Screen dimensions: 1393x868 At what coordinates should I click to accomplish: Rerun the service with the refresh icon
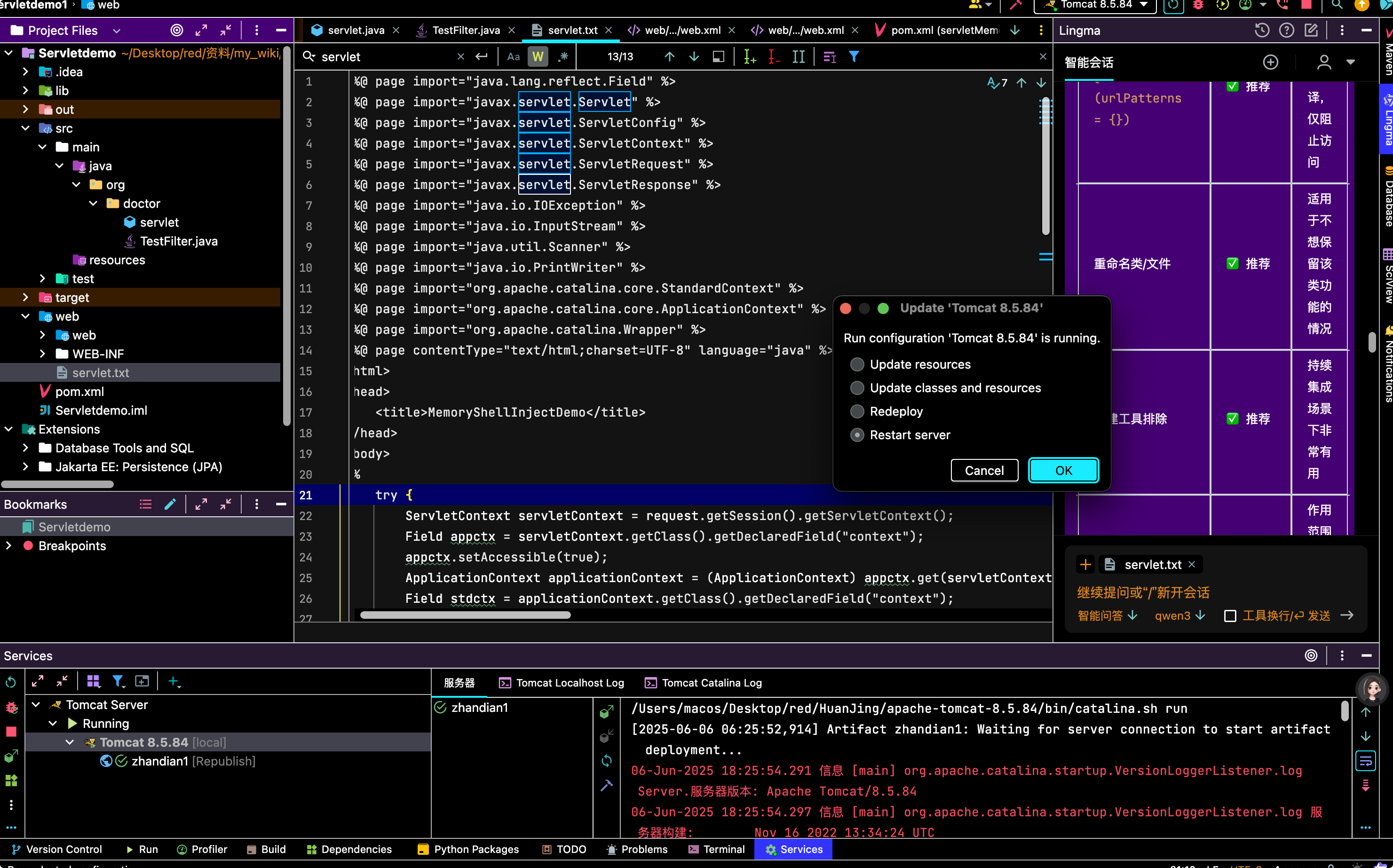(x=11, y=682)
